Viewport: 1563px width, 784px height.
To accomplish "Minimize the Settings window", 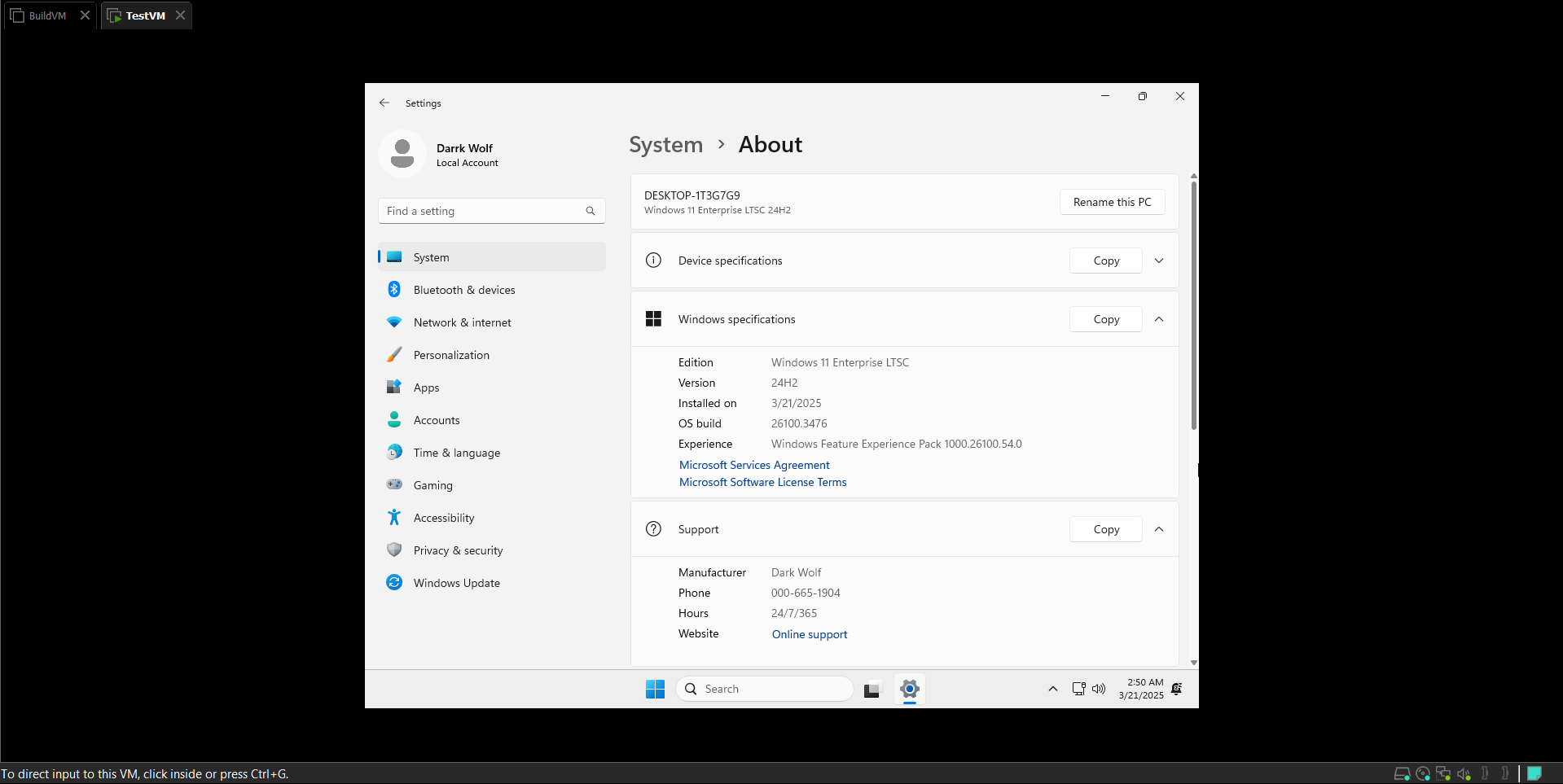I will (x=1105, y=96).
